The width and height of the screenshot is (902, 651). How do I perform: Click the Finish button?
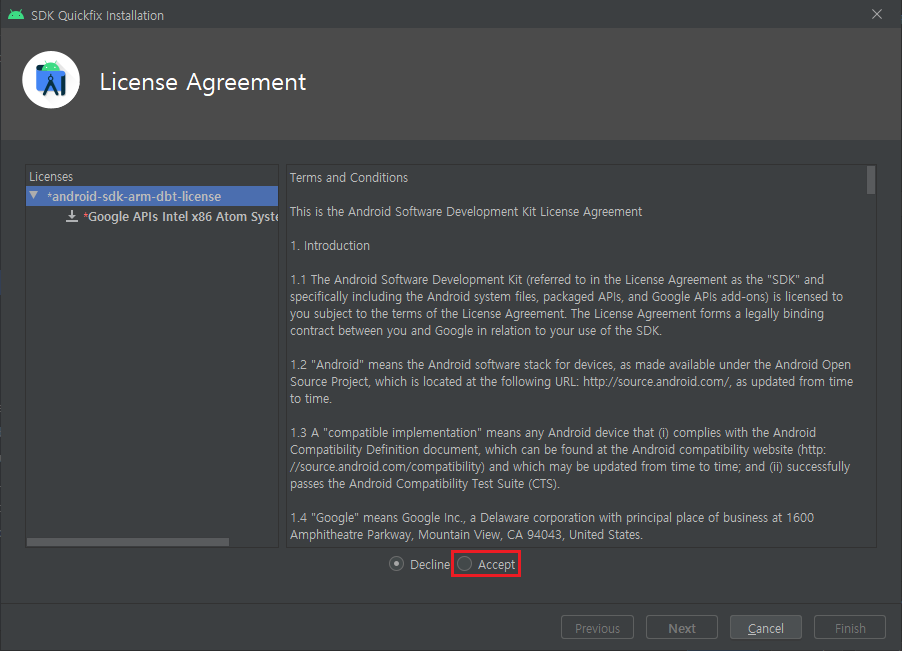coord(850,627)
